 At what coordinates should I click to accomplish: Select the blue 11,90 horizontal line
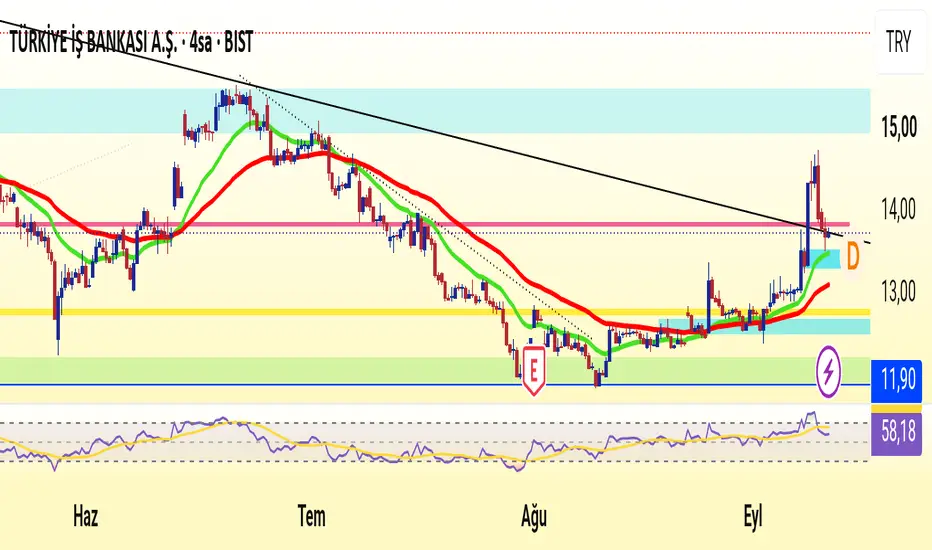click(x=434, y=385)
